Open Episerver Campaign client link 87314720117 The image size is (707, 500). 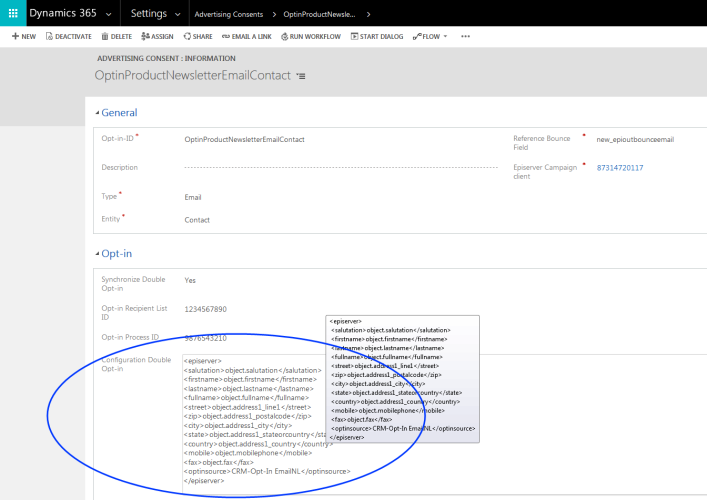619,168
